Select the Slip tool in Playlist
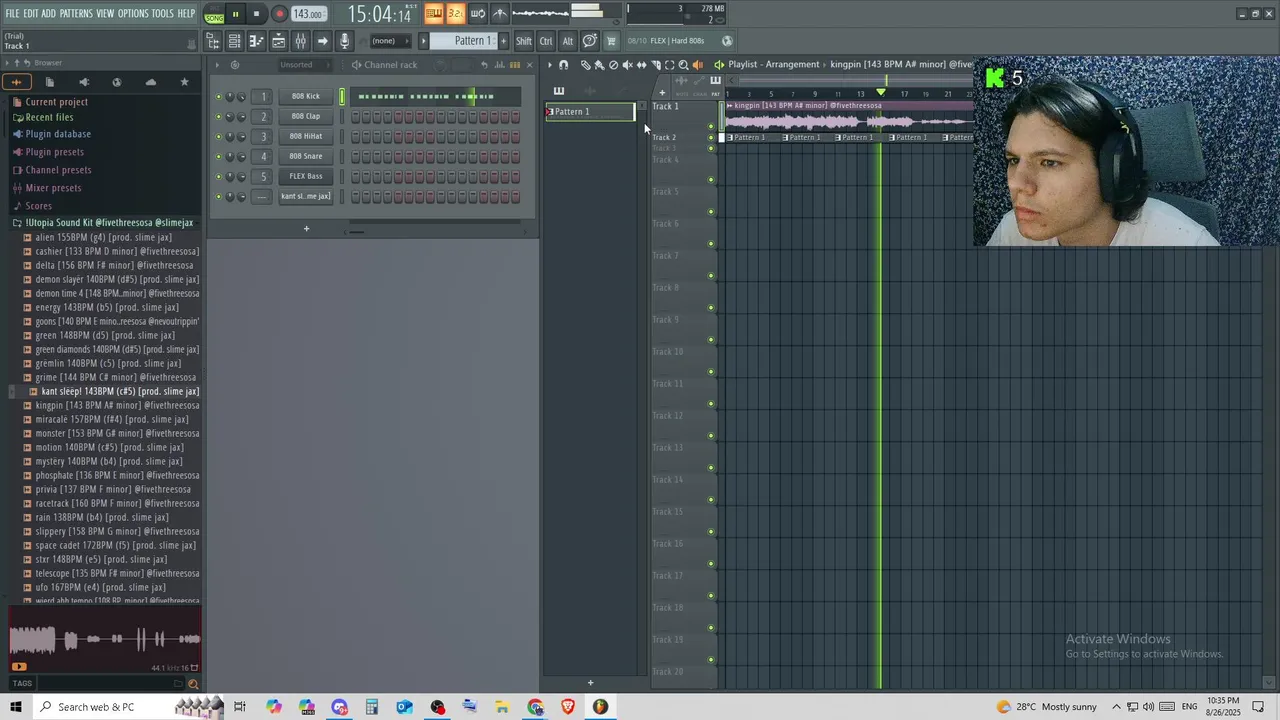Image resolution: width=1280 pixels, height=720 pixels. (641, 65)
